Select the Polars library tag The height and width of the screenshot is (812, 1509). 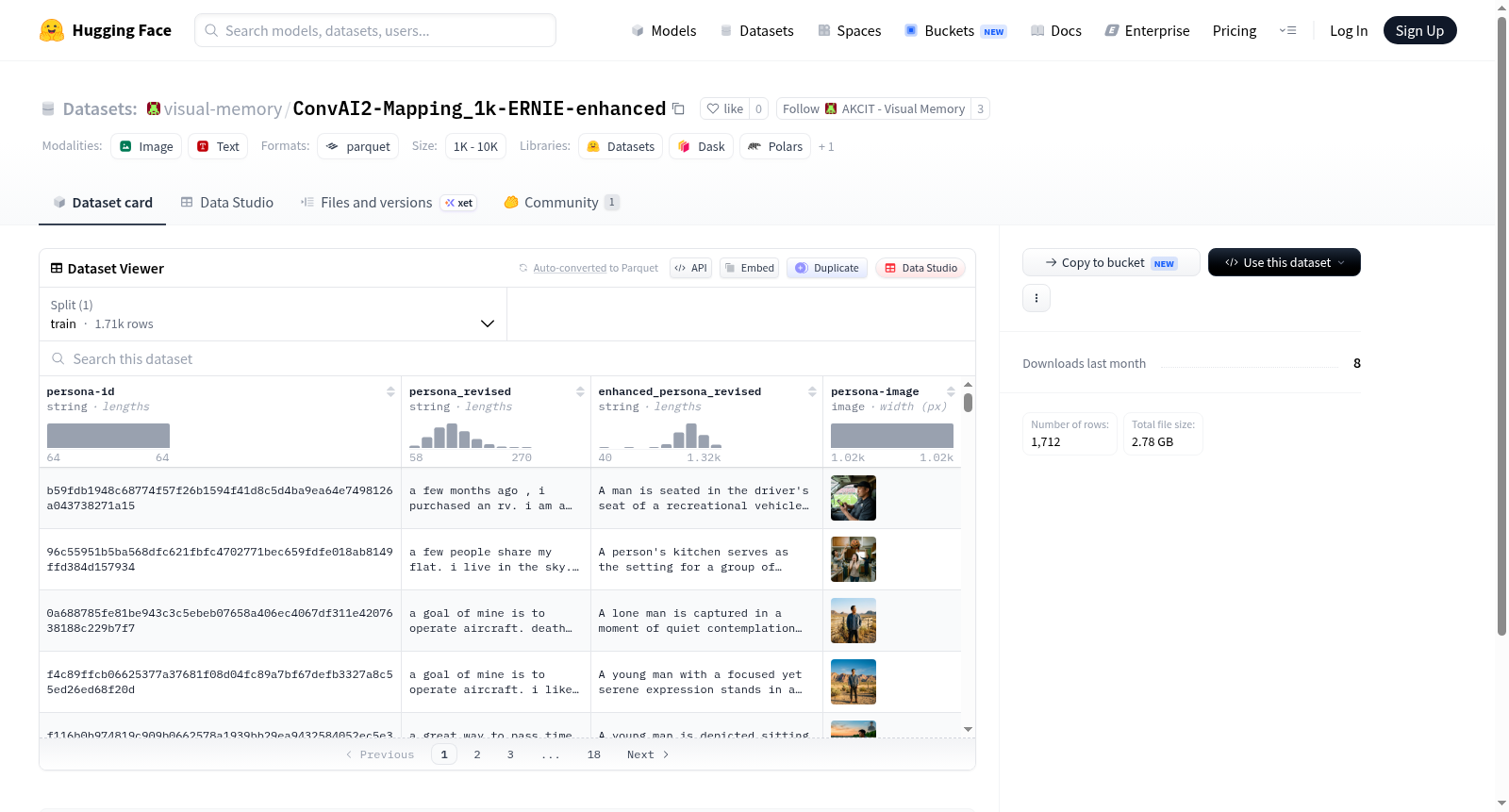click(775, 146)
